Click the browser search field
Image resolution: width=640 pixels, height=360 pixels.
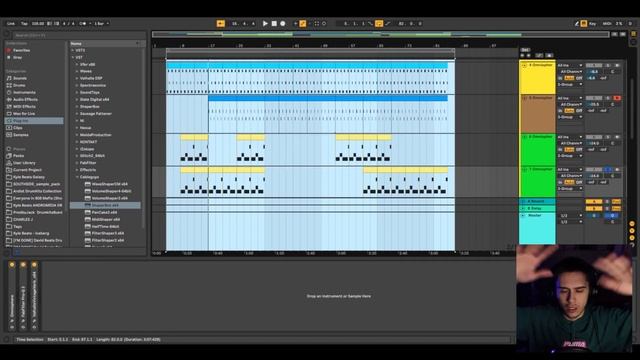(x=78, y=36)
